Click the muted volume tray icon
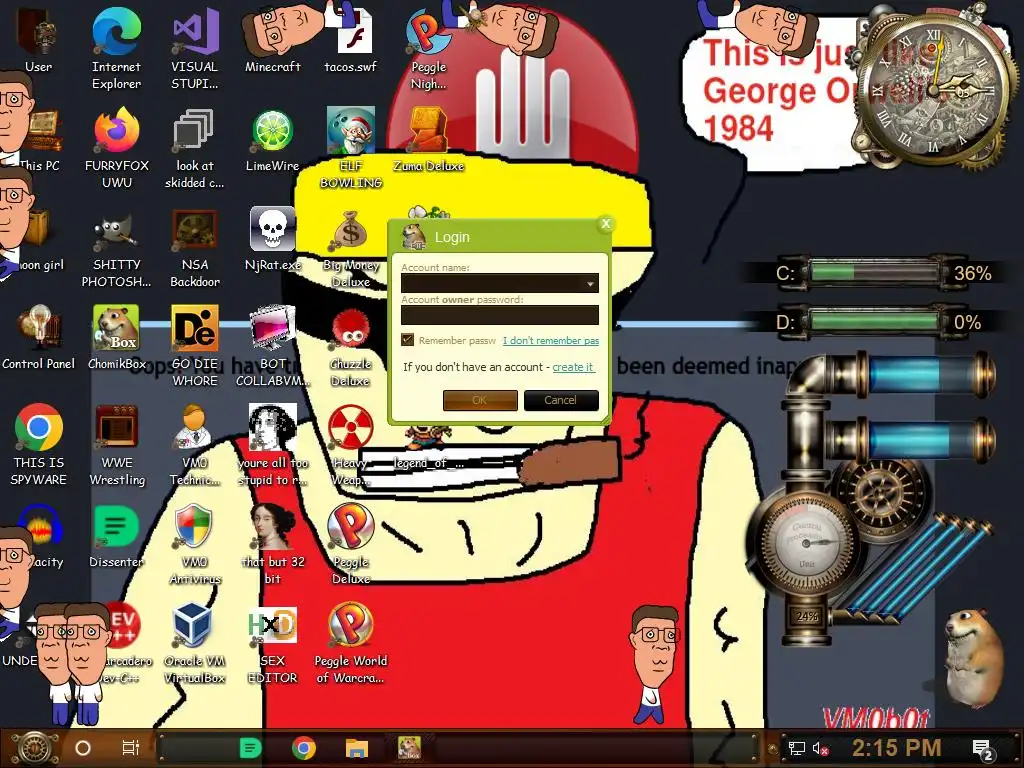Viewport: 1024px width, 768px height. click(x=820, y=748)
